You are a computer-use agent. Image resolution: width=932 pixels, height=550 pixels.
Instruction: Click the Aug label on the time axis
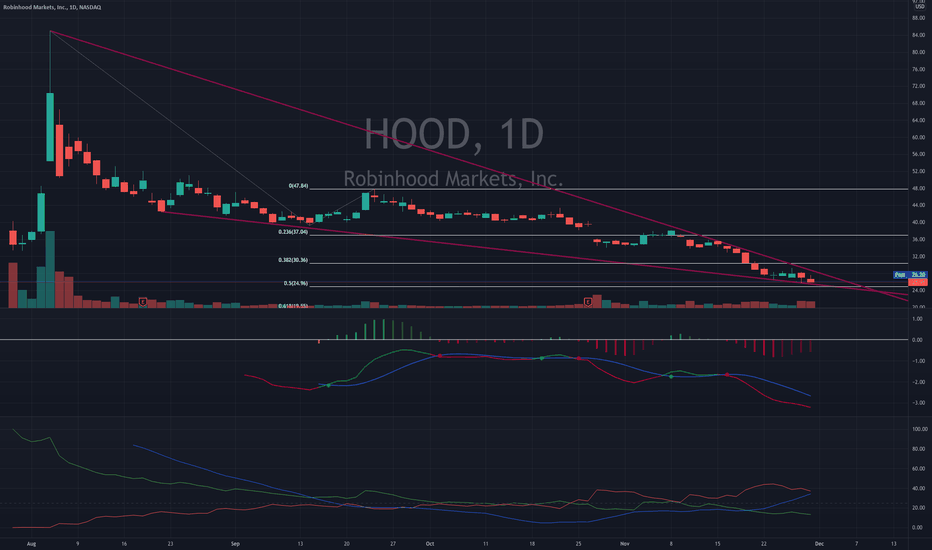[32, 543]
